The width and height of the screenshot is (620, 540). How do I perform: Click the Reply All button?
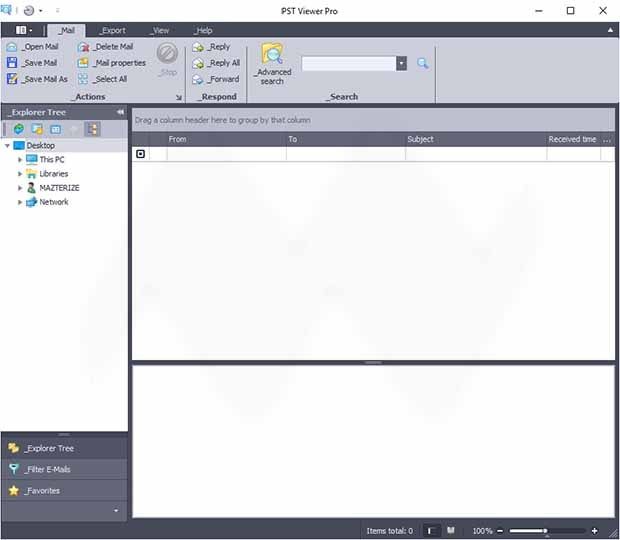[x=216, y=63]
